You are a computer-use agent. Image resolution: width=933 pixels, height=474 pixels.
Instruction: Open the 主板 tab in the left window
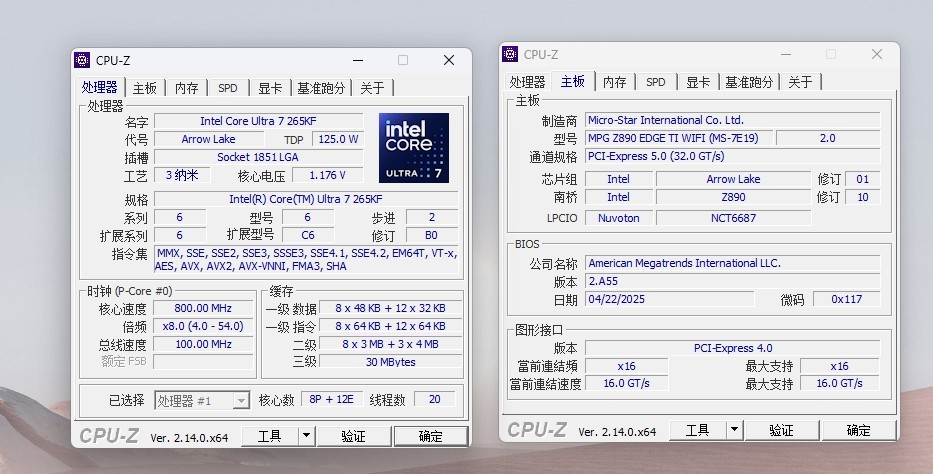pyautogui.click(x=145, y=88)
